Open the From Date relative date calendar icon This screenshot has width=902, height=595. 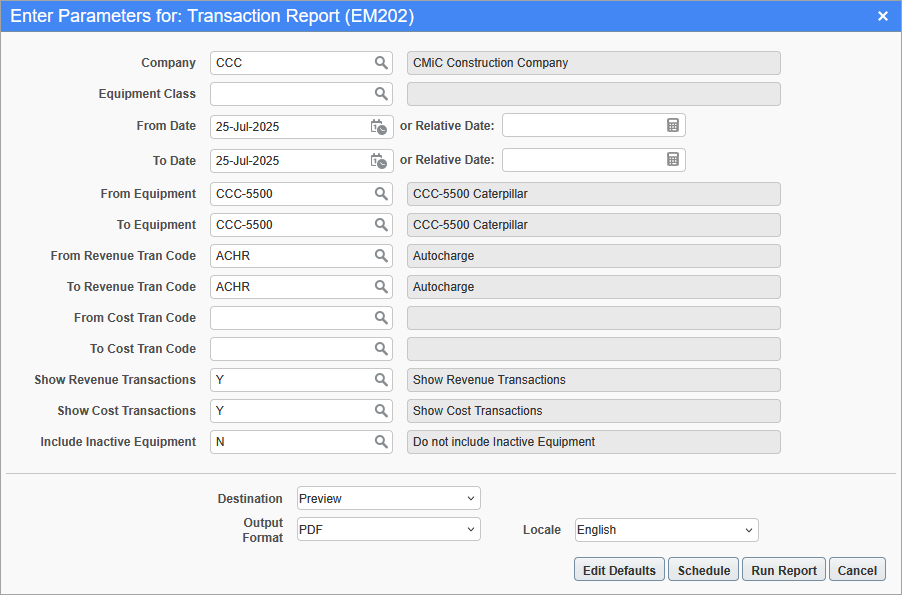point(674,125)
